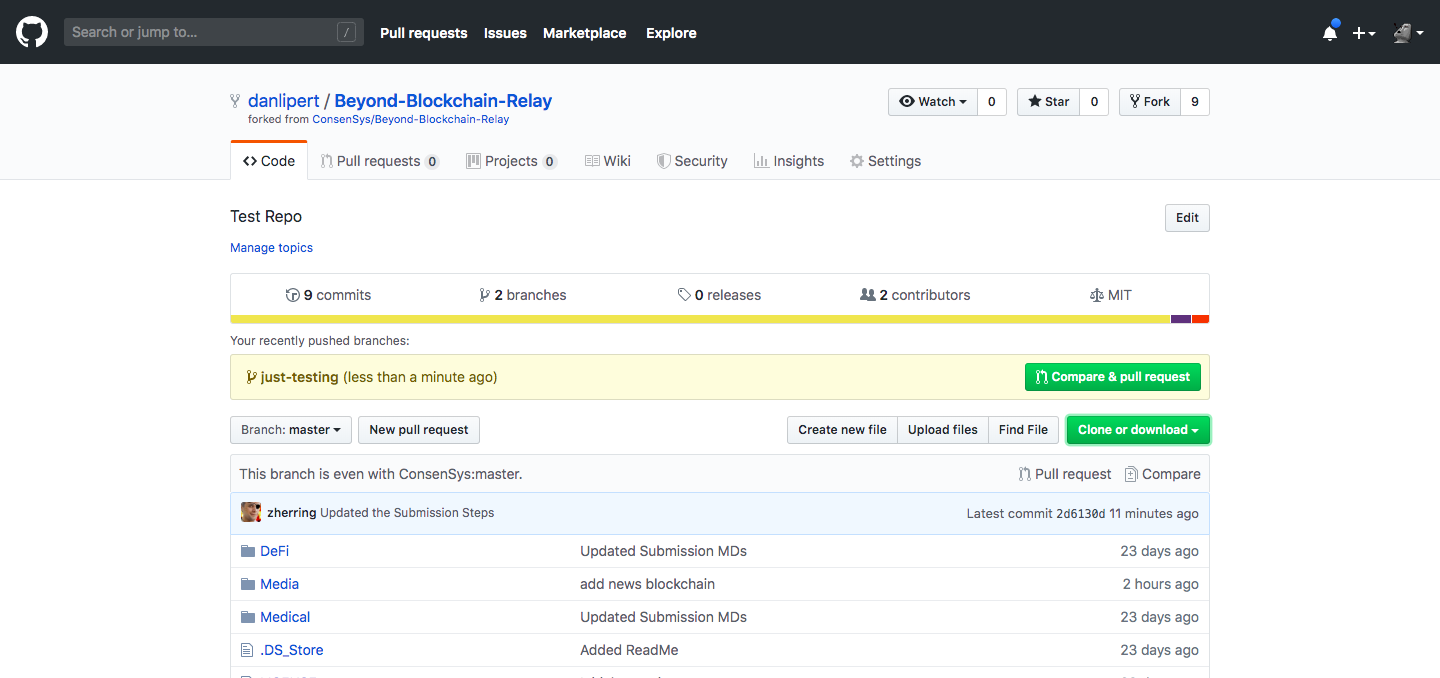Viewport: 1440px width, 678px height.
Task: Open the Settings tab
Action: [885, 161]
